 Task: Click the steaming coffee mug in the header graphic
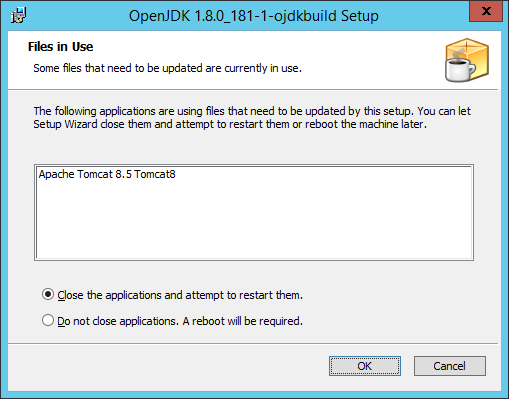[459, 68]
